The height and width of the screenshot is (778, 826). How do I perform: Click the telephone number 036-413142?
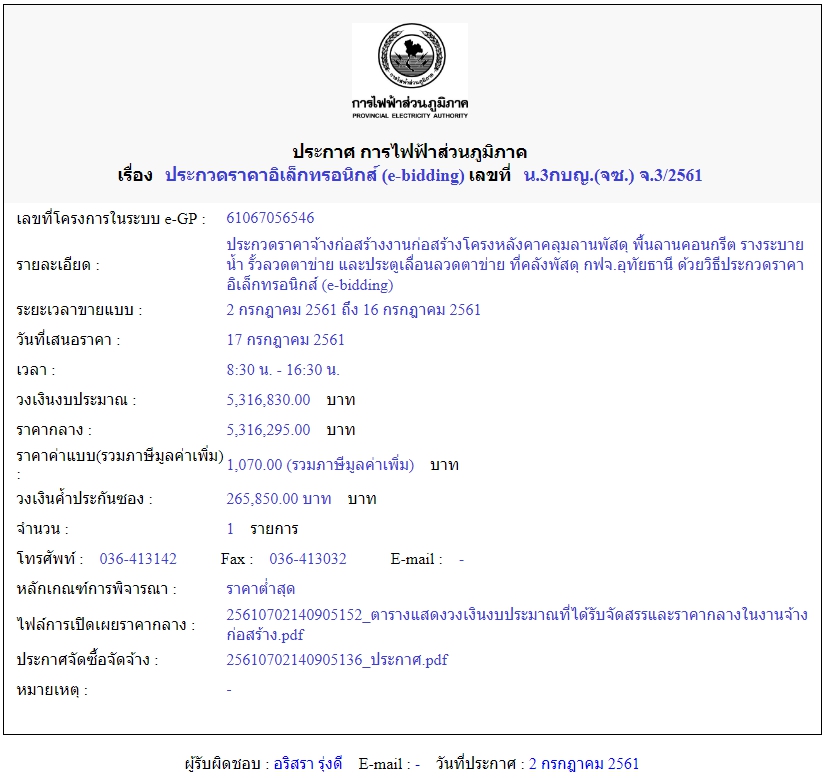point(138,559)
